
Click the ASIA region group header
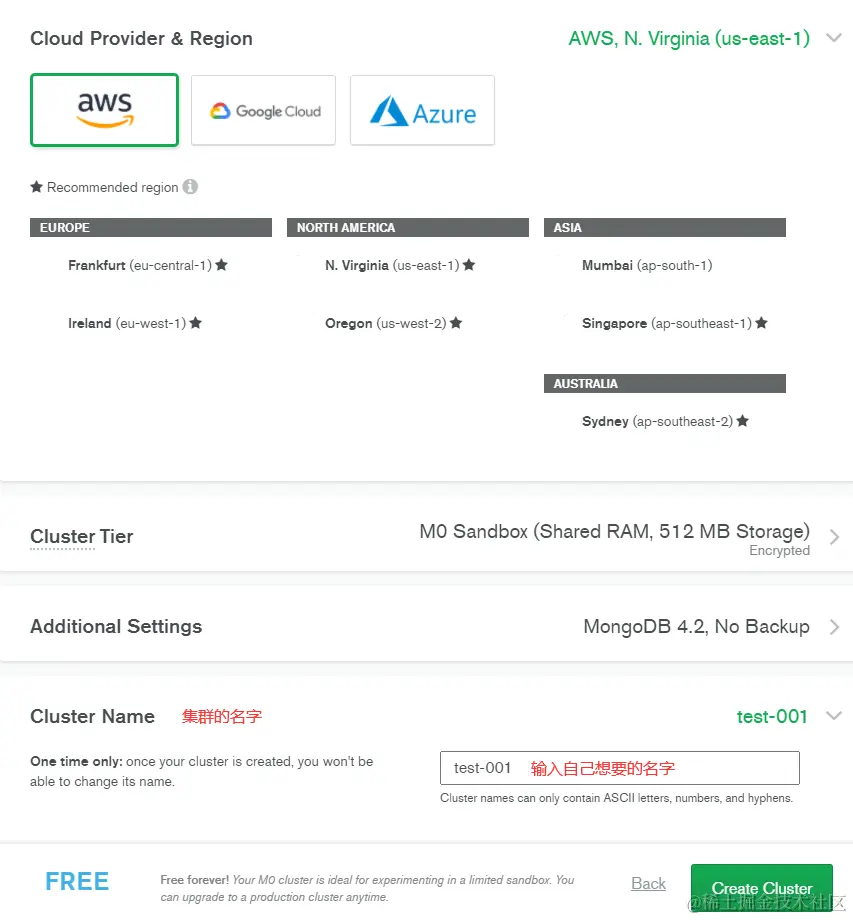665,228
